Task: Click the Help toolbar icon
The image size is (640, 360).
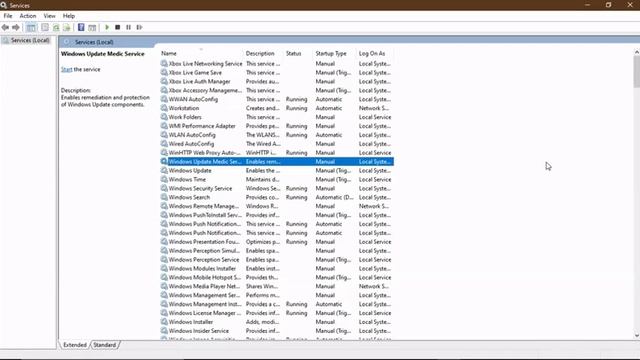Action: click(x=81, y=27)
